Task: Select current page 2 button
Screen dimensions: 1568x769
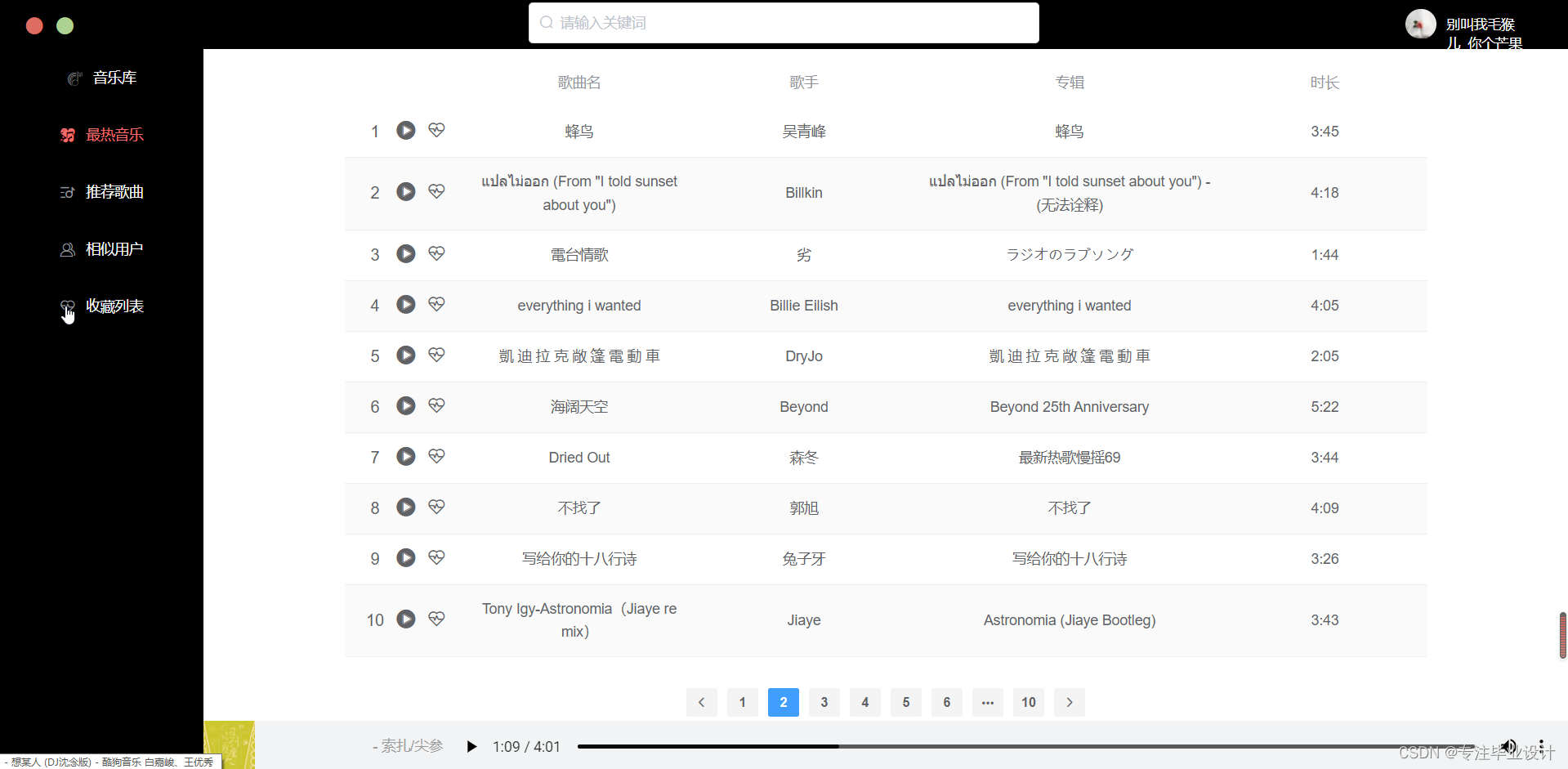Action: tap(784, 702)
